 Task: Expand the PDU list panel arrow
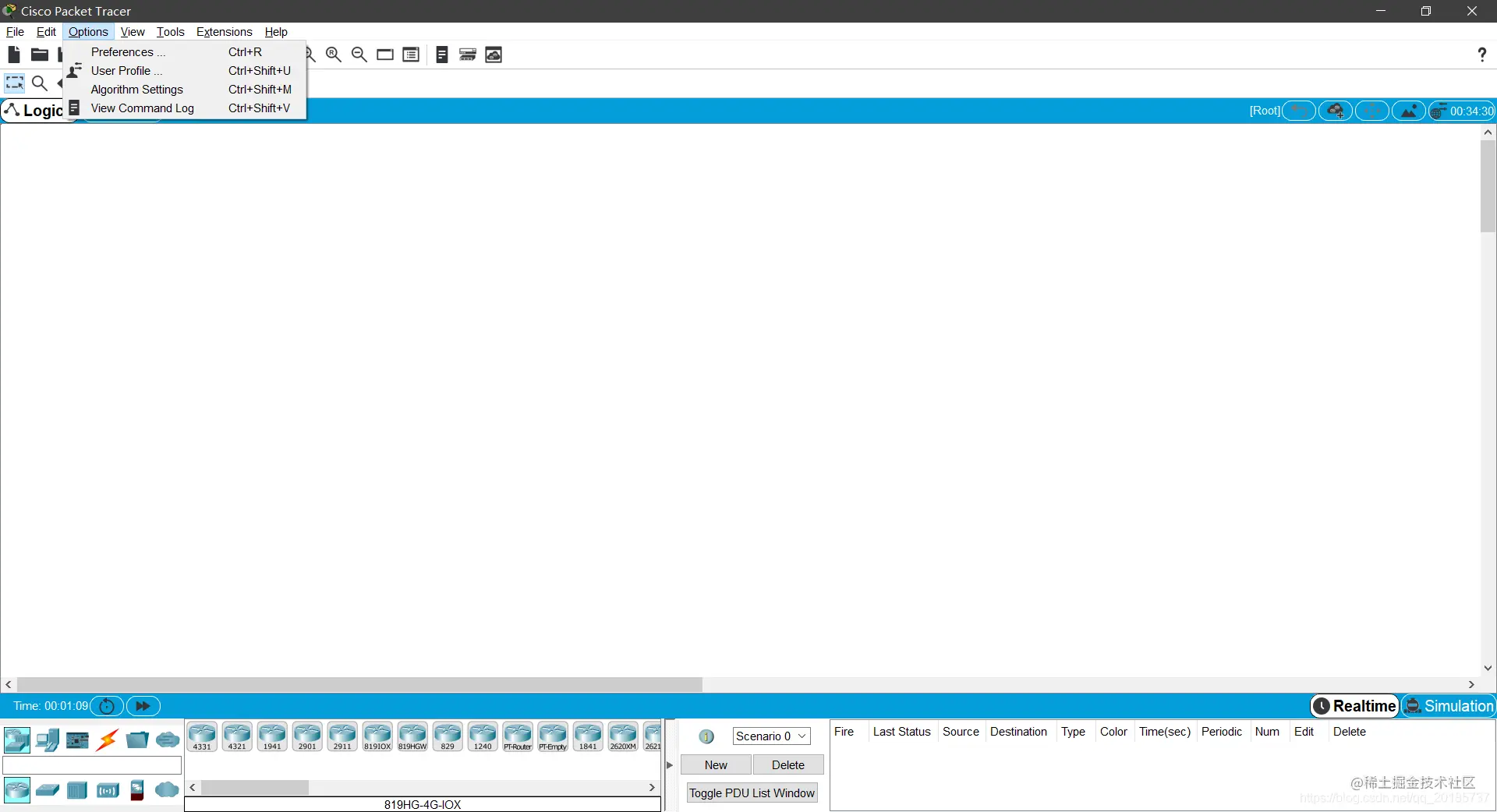[670, 765]
